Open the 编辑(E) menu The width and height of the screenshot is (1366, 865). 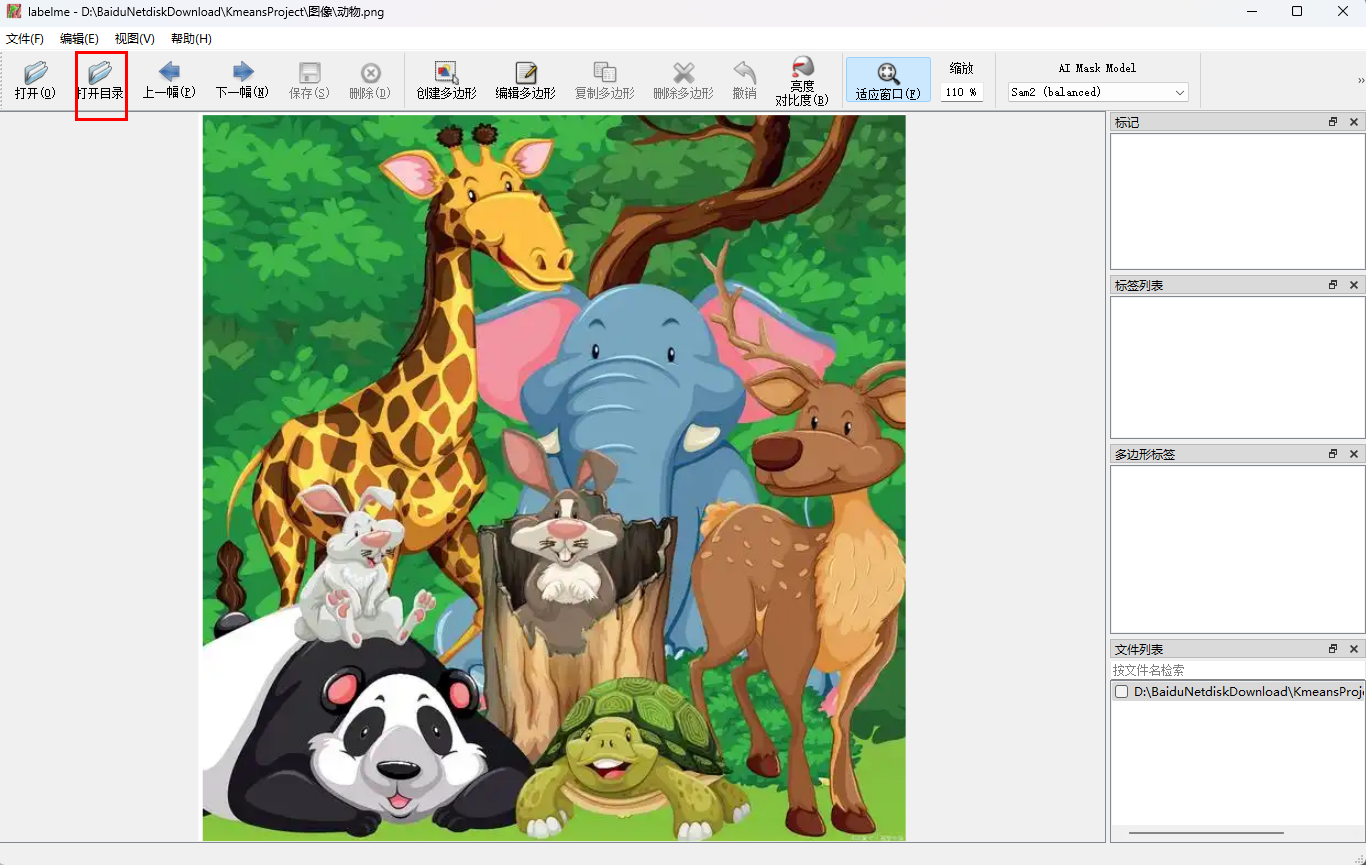coord(79,39)
